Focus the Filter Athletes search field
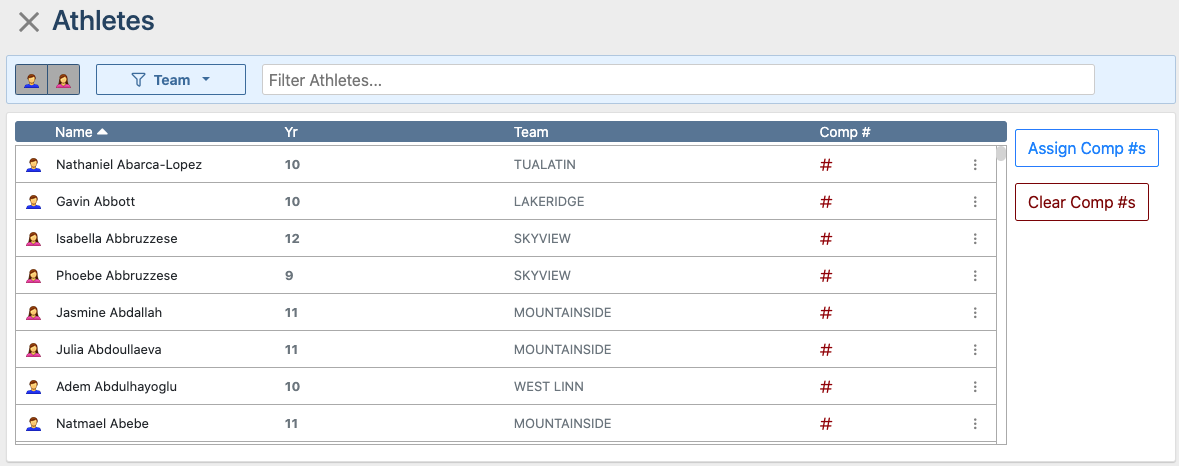This screenshot has height=466, width=1179. click(x=677, y=80)
